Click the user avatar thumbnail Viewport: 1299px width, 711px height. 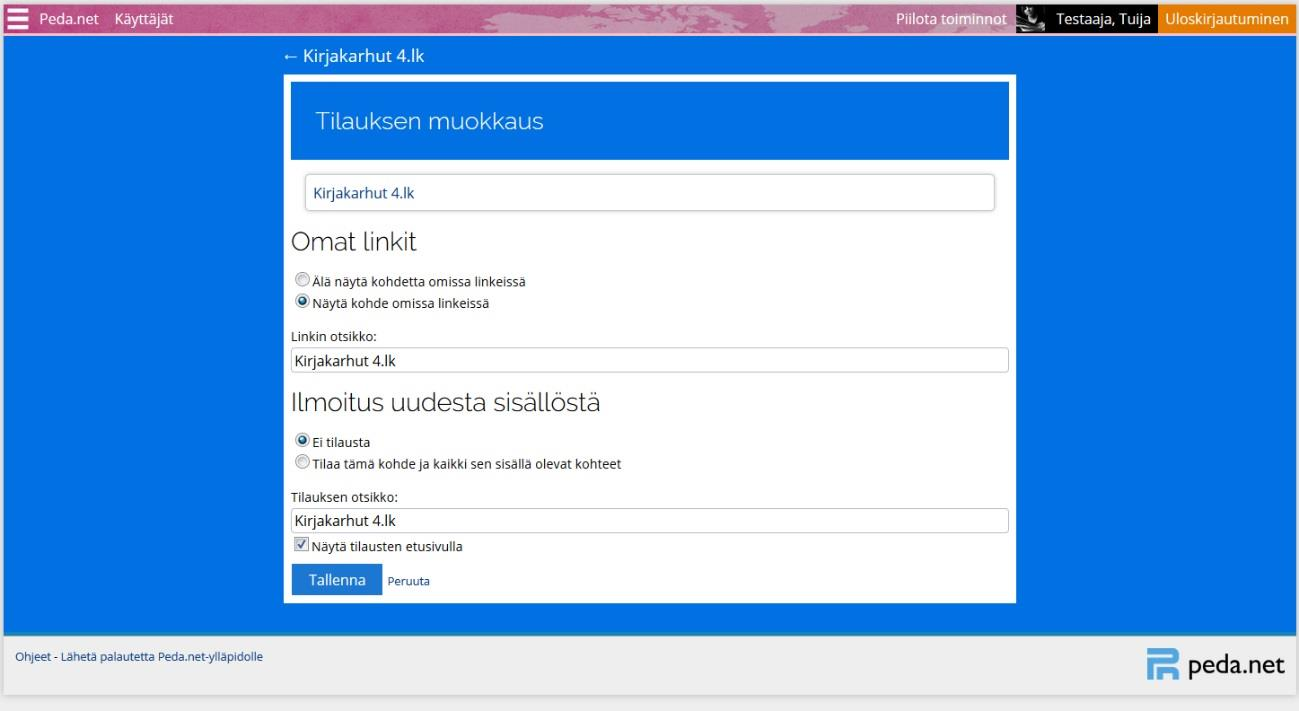(x=1031, y=20)
